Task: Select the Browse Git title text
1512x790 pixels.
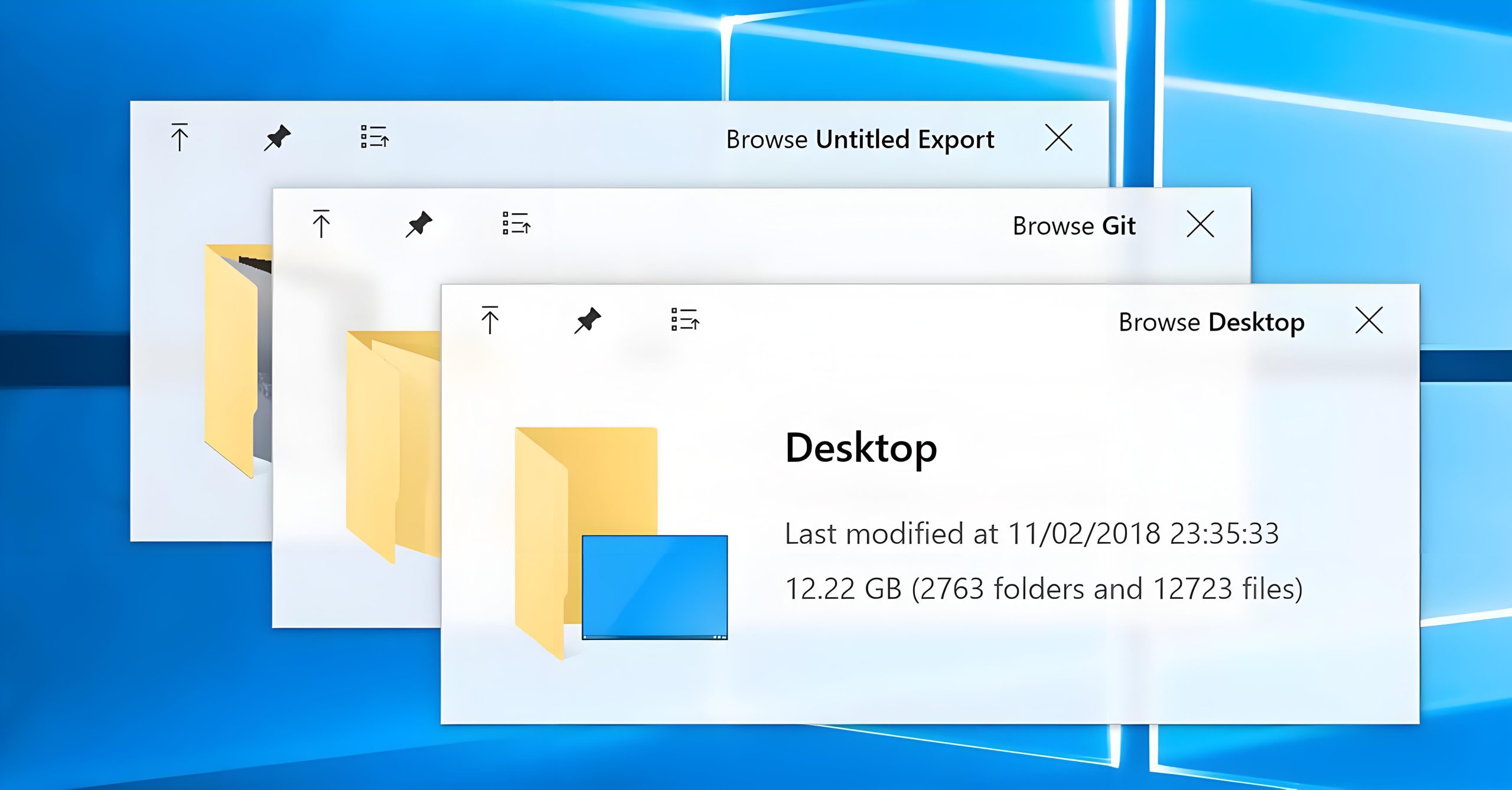Action: click(1073, 225)
